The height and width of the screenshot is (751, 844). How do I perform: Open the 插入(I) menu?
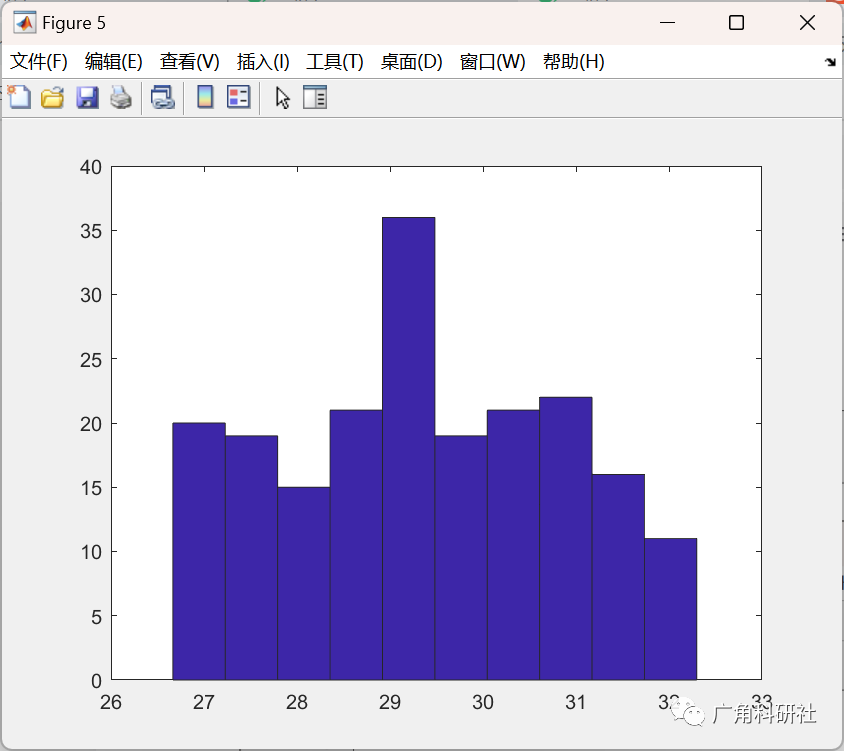[x=260, y=61]
